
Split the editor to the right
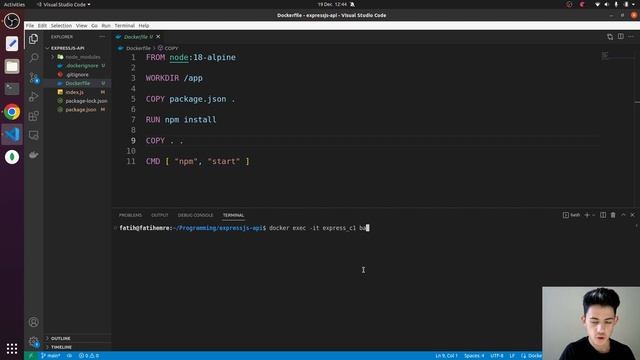620,37
